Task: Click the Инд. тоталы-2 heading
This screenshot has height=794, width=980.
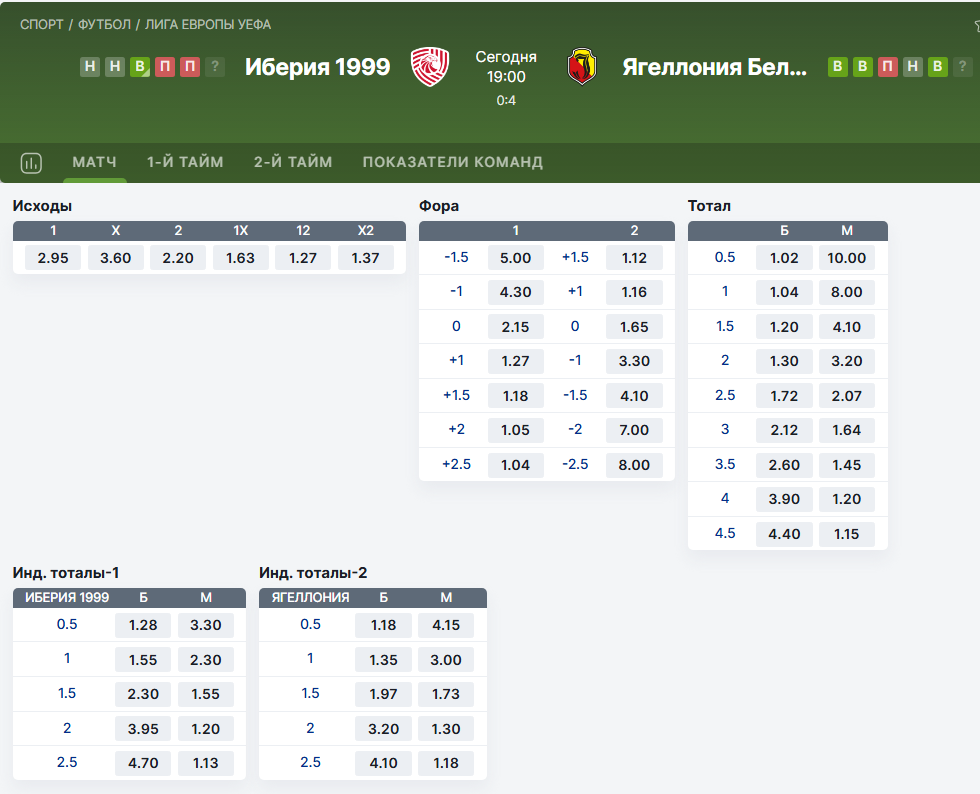Action: point(313,573)
